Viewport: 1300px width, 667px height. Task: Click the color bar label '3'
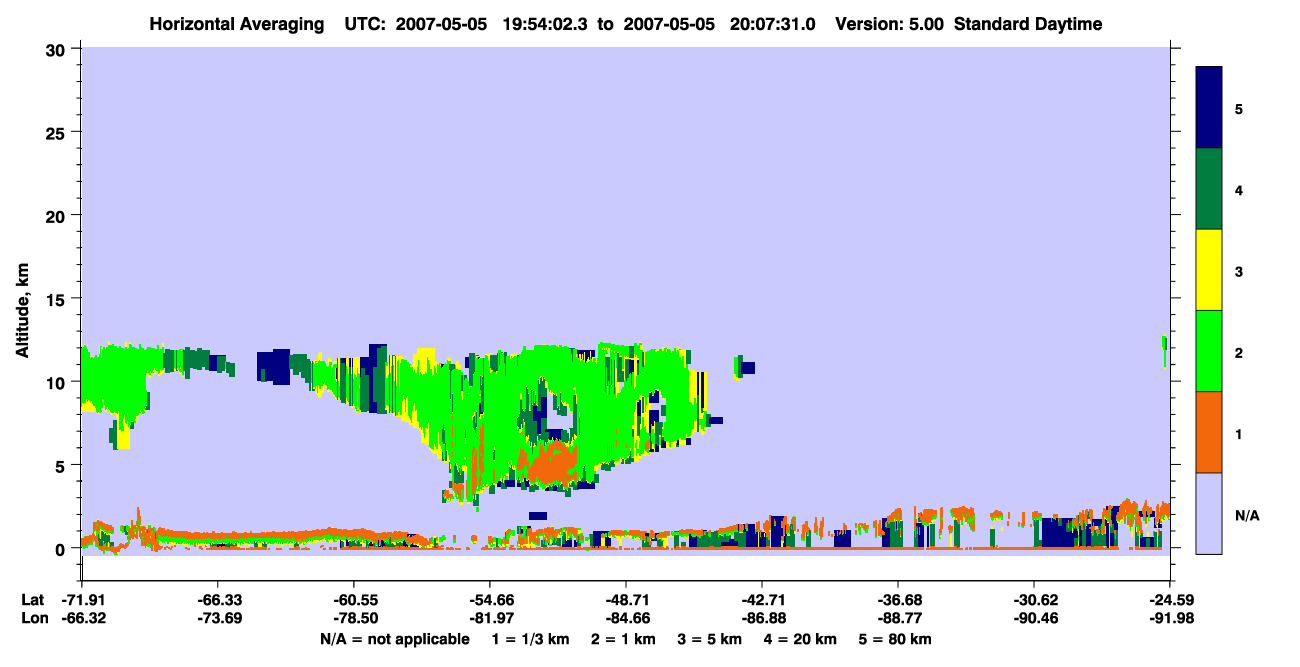(1239, 271)
